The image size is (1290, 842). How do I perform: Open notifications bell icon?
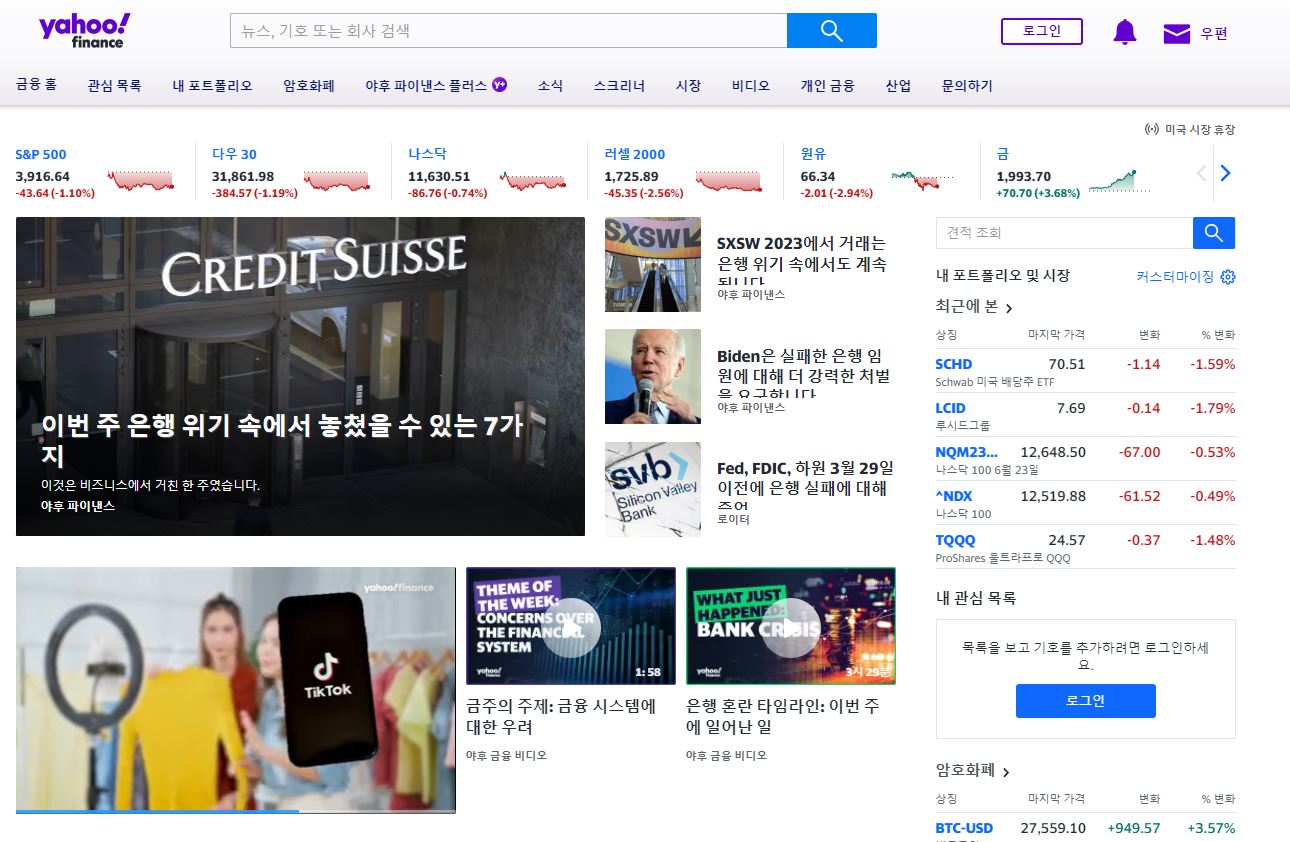[1125, 32]
